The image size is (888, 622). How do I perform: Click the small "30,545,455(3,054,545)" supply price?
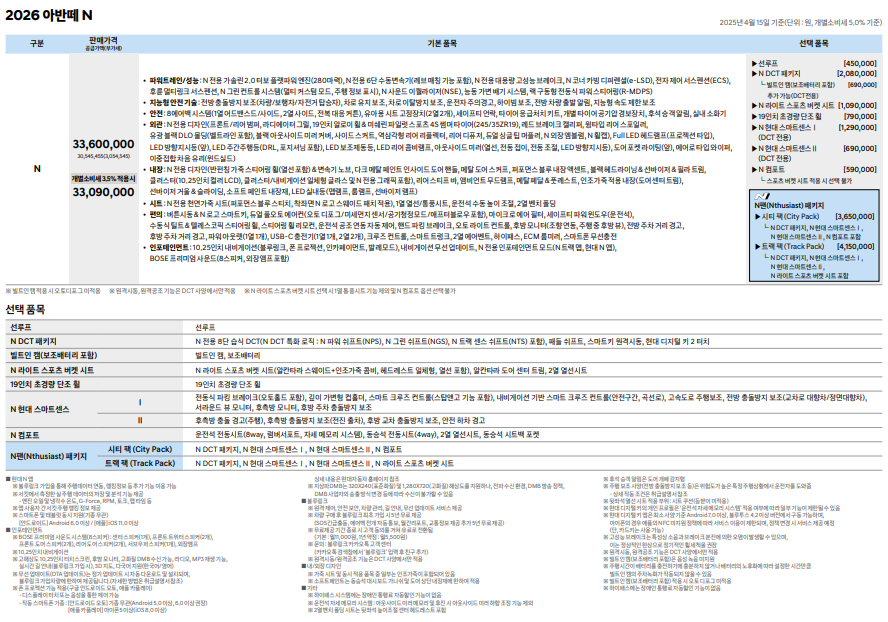click(103, 156)
